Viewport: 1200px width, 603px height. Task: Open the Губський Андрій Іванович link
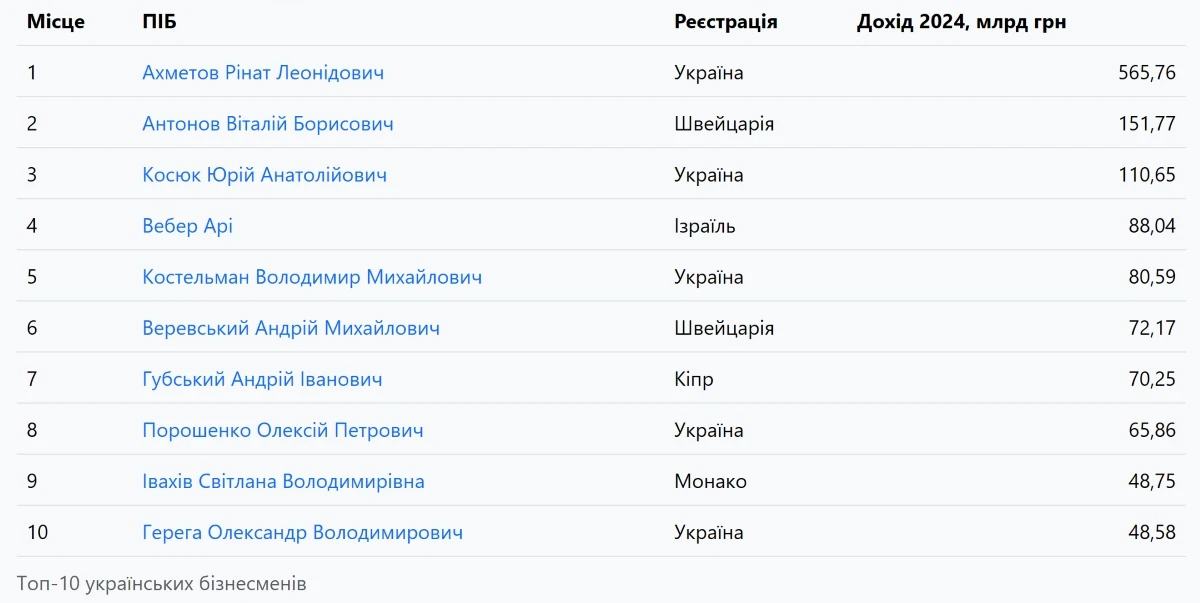point(262,379)
